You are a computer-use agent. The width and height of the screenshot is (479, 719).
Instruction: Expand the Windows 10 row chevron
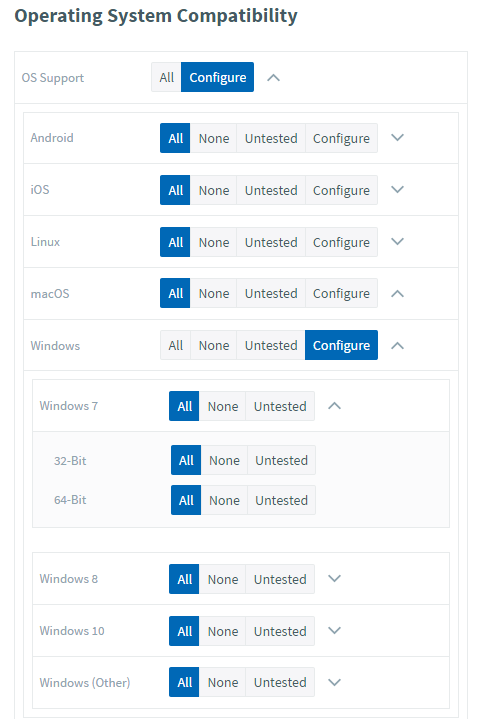tap(335, 631)
